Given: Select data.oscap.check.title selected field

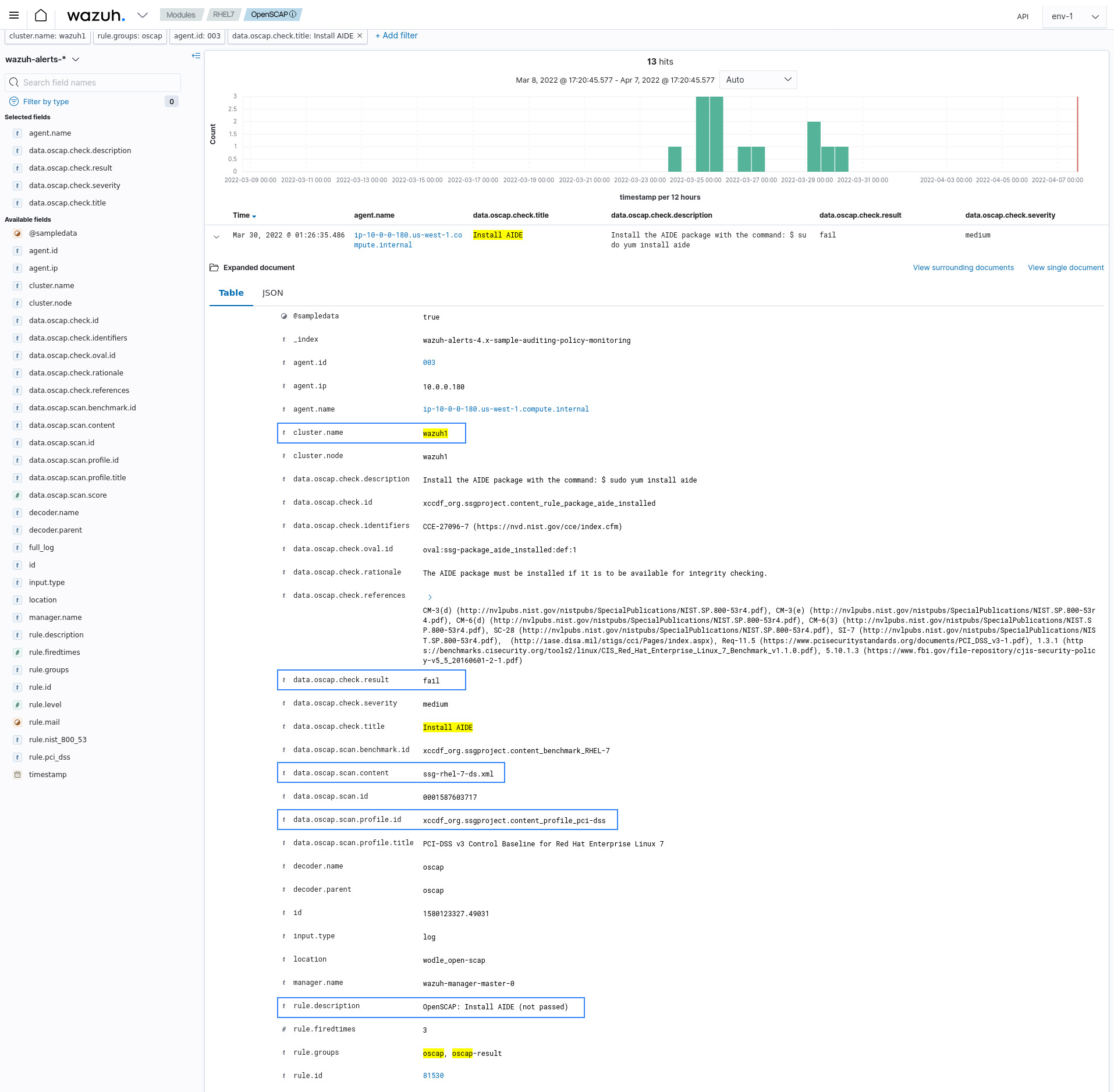Looking at the screenshot, I should [68, 203].
